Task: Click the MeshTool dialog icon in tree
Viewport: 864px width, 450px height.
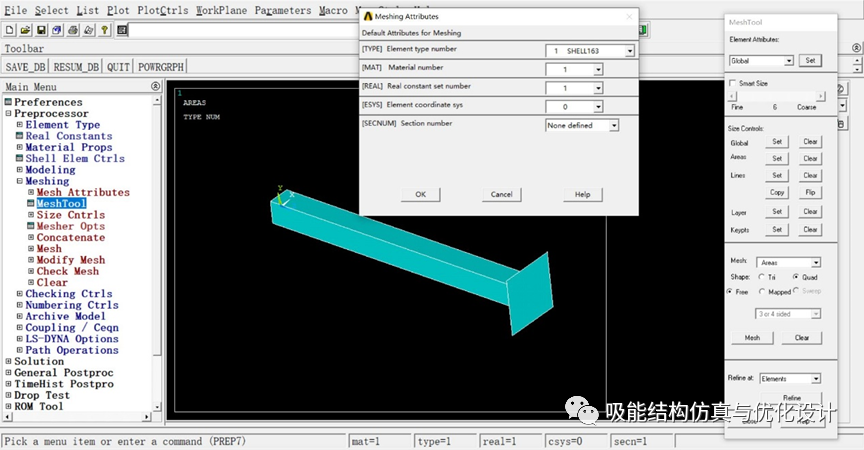Action: click(31, 203)
